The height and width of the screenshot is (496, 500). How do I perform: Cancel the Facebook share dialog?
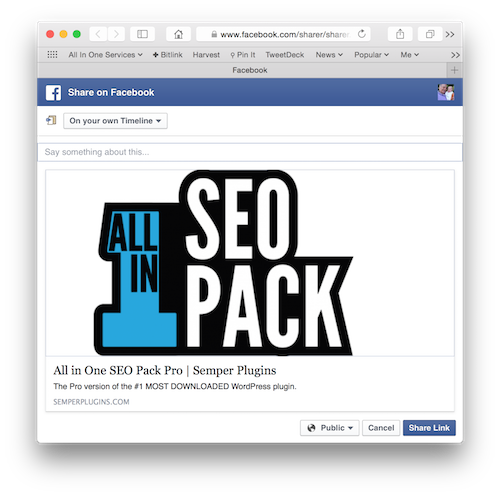381,428
